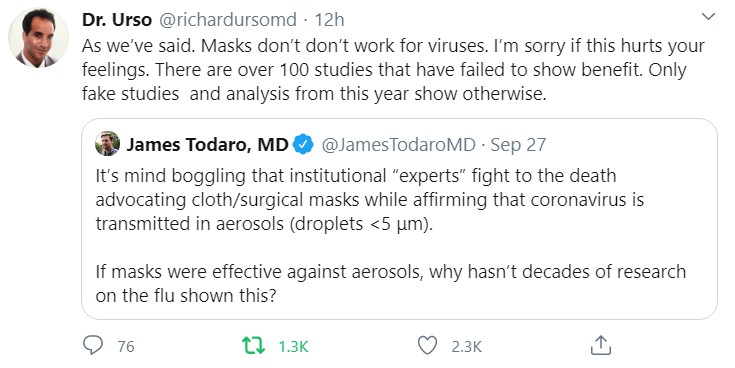Open the share upload icon

pyautogui.click(x=600, y=345)
